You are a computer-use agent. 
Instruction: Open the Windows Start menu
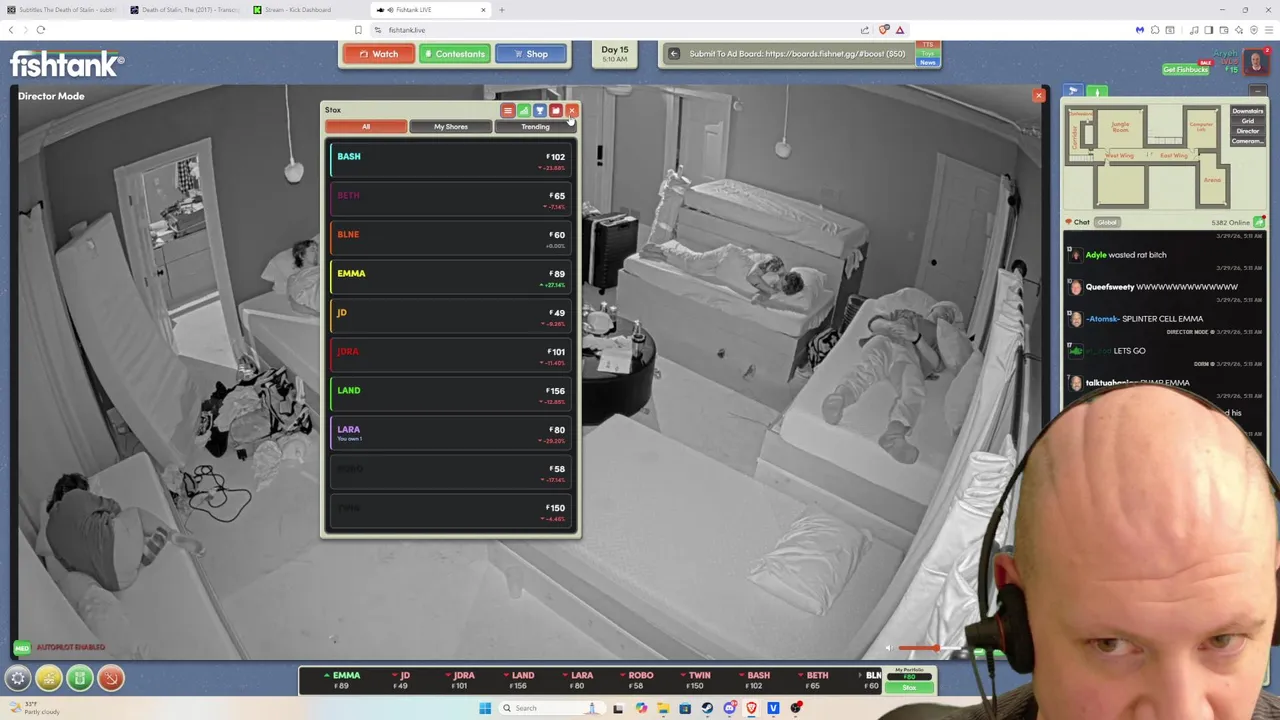[485, 708]
